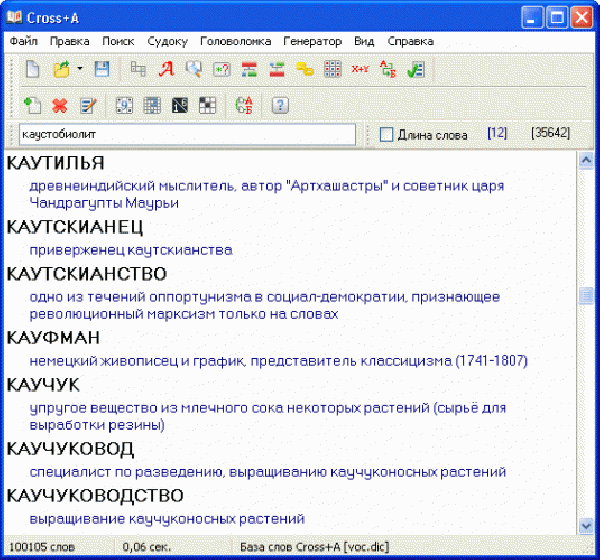Click the new document icon
This screenshot has height=560, width=600.
33,70
